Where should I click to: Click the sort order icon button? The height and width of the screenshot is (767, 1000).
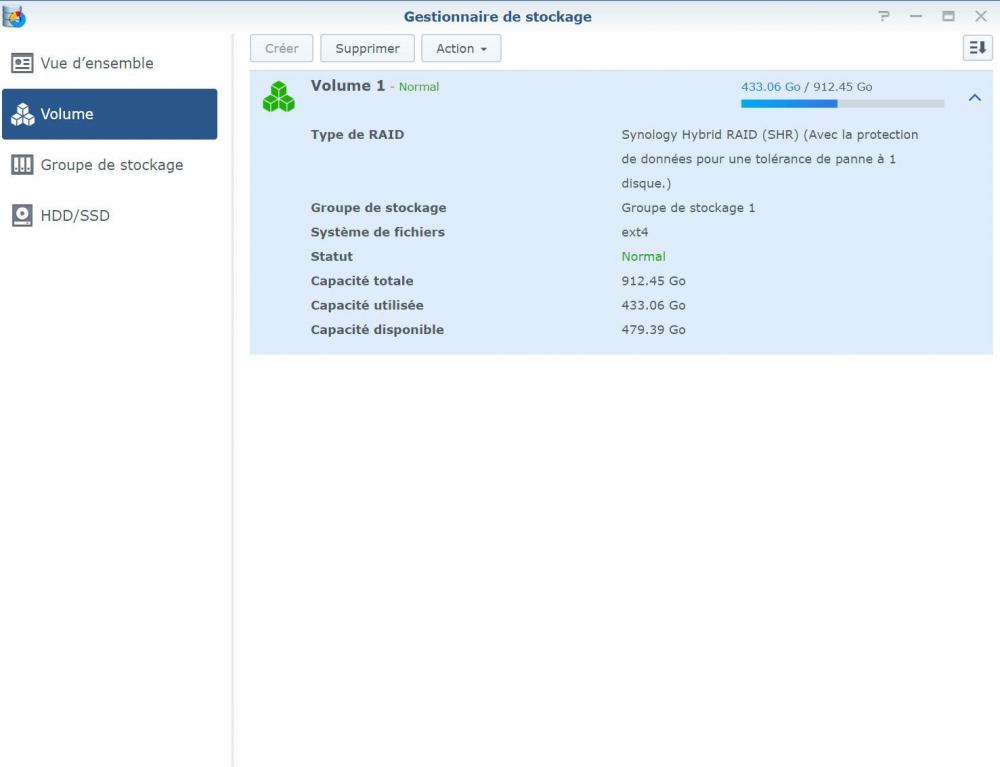(977, 48)
